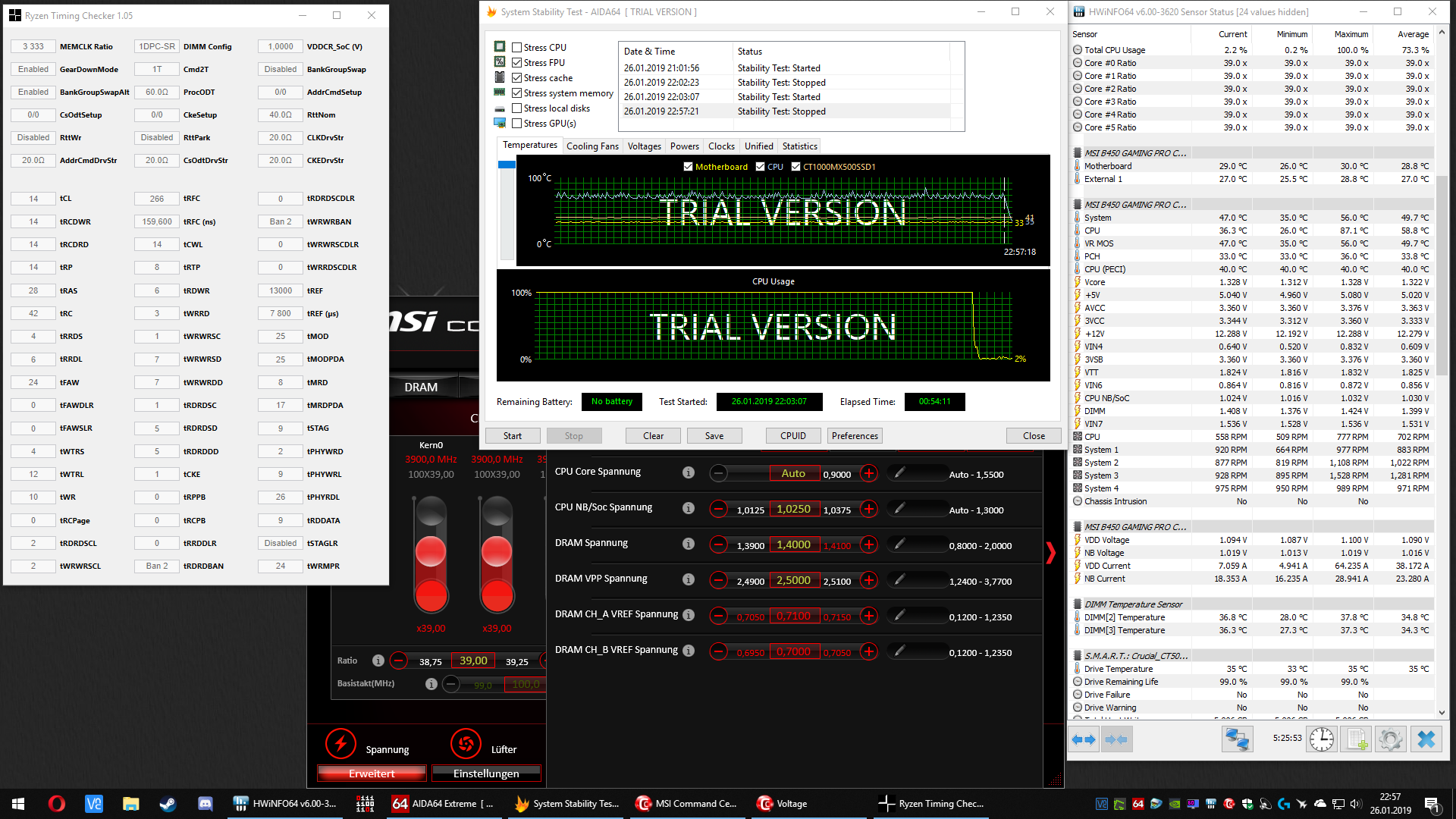1456x819 pixels.
Task: Open HWiNFO sensor settings gear icon
Action: [1391, 739]
